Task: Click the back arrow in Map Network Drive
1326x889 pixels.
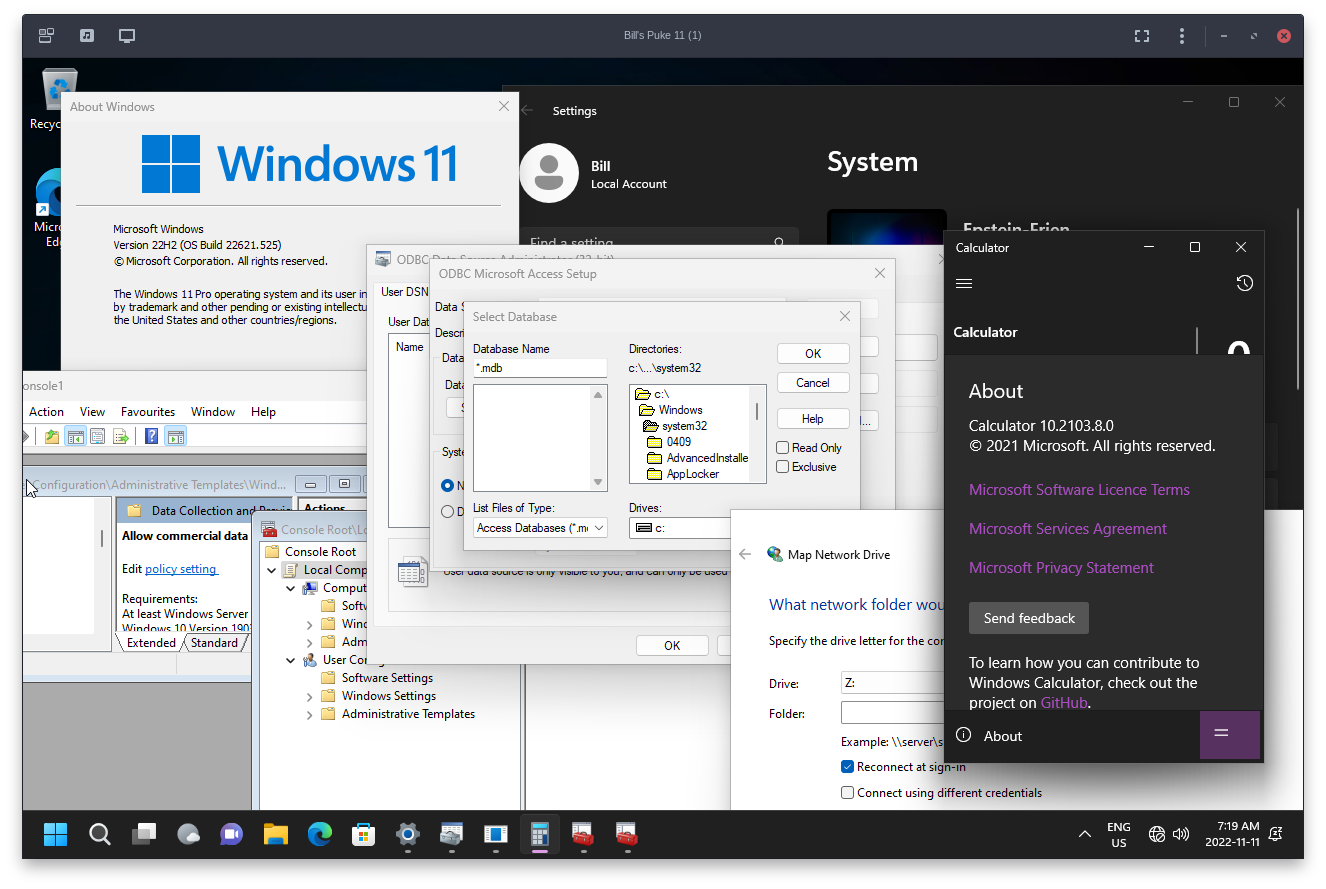Action: click(x=744, y=554)
